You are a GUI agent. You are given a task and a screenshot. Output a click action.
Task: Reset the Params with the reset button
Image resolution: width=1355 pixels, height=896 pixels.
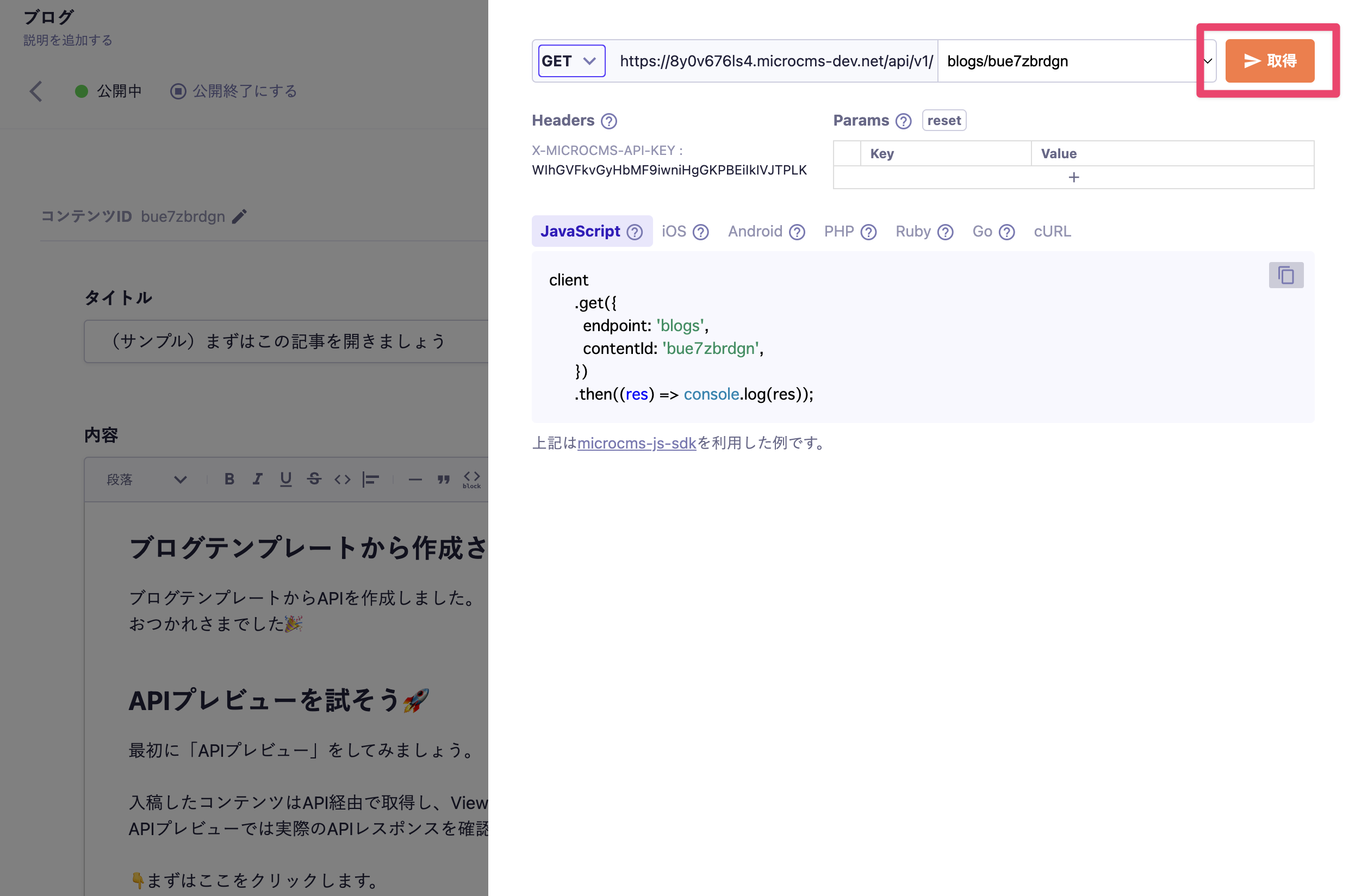943,120
